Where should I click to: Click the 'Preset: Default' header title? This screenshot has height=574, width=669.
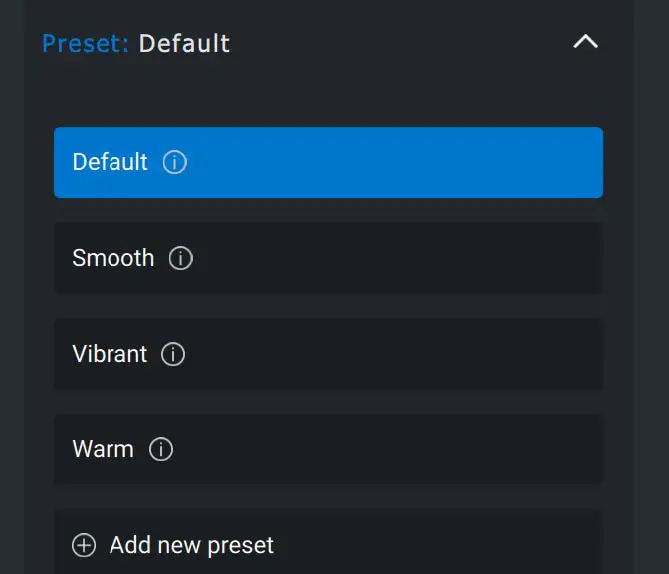click(136, 44)
